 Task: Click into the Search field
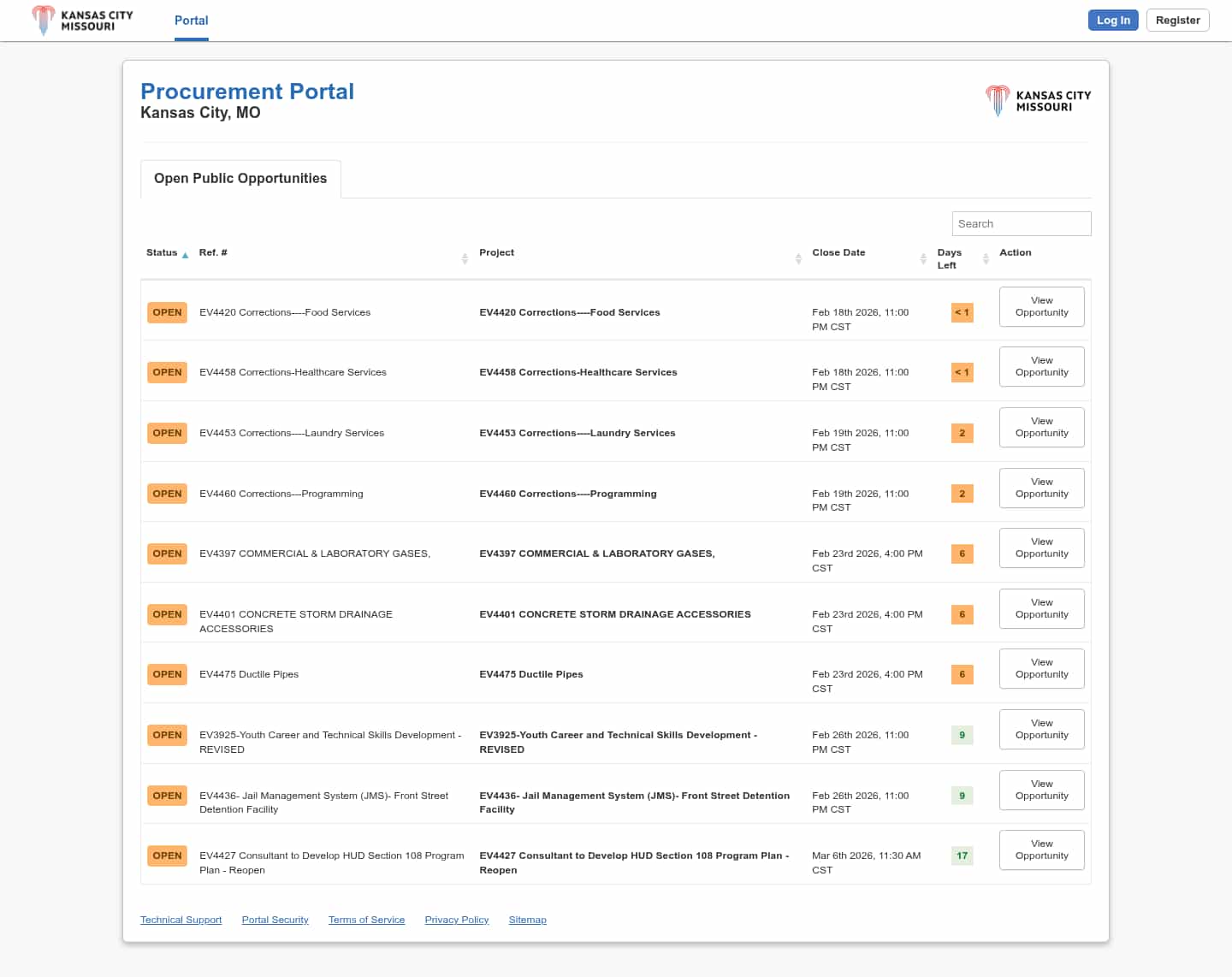click(x=1021, y=224)
